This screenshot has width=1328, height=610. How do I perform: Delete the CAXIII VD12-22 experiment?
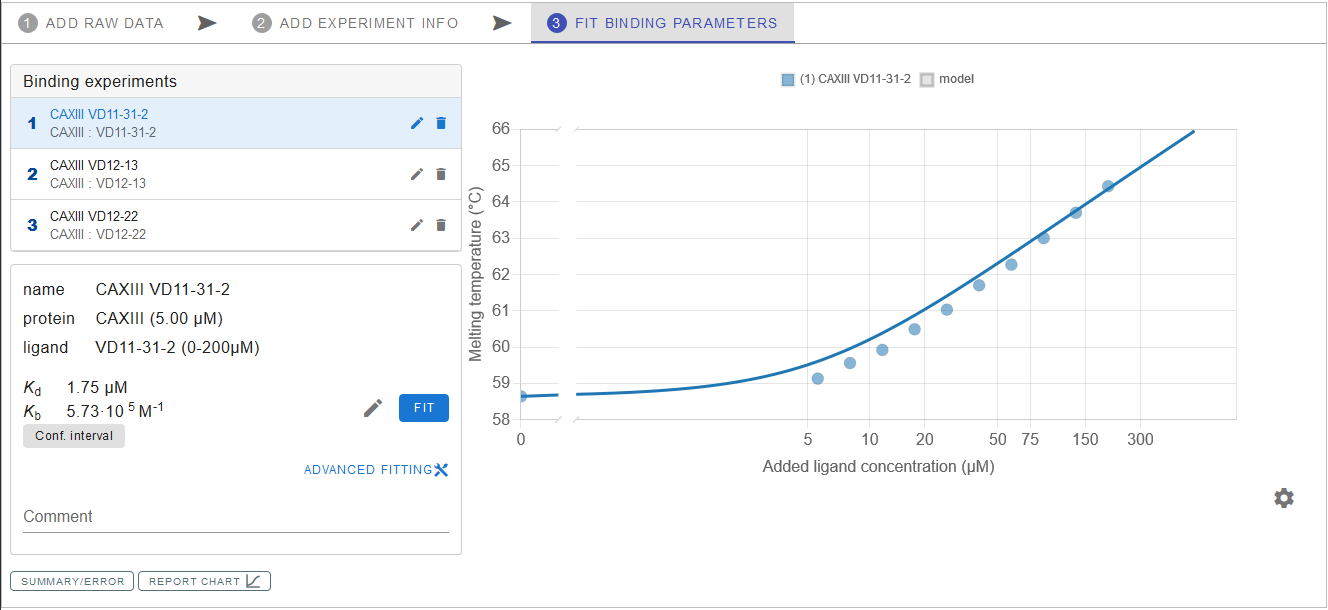click(x=441, y=225)
